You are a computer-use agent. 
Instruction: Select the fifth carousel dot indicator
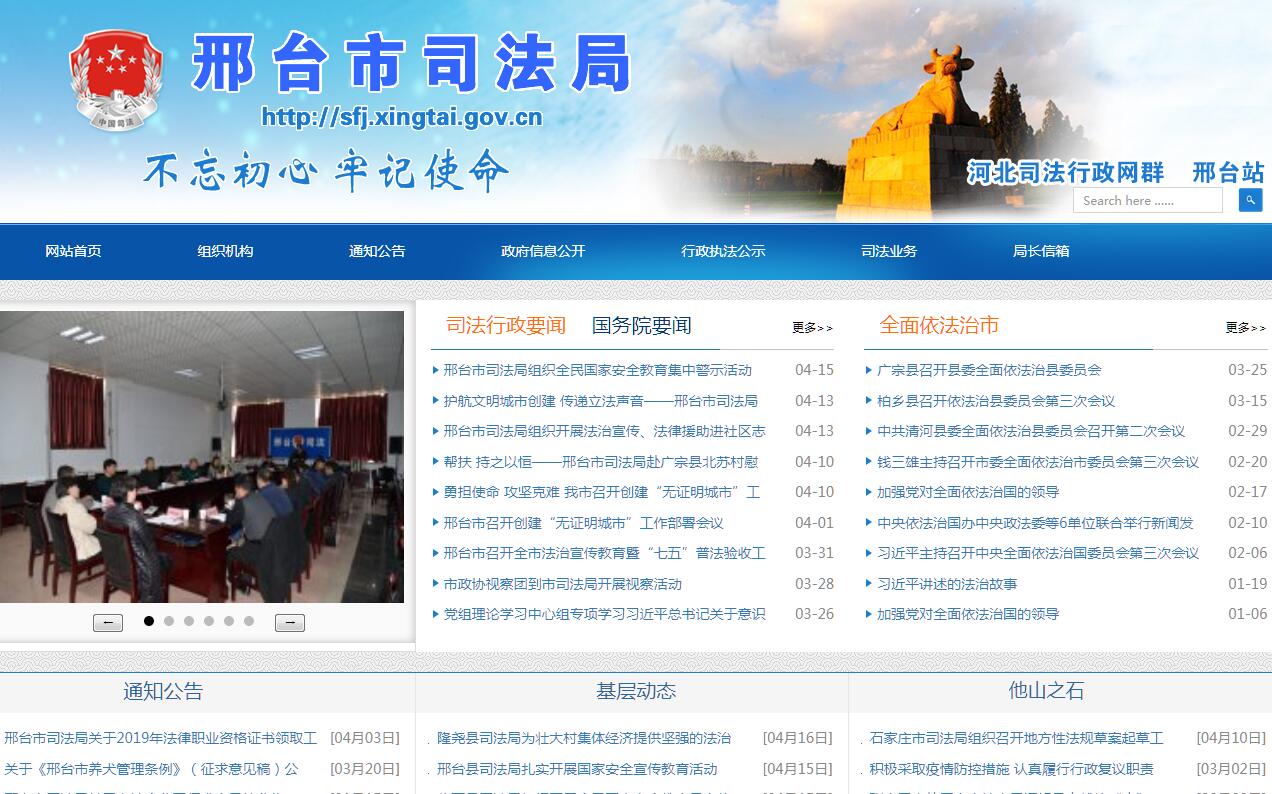229,621
